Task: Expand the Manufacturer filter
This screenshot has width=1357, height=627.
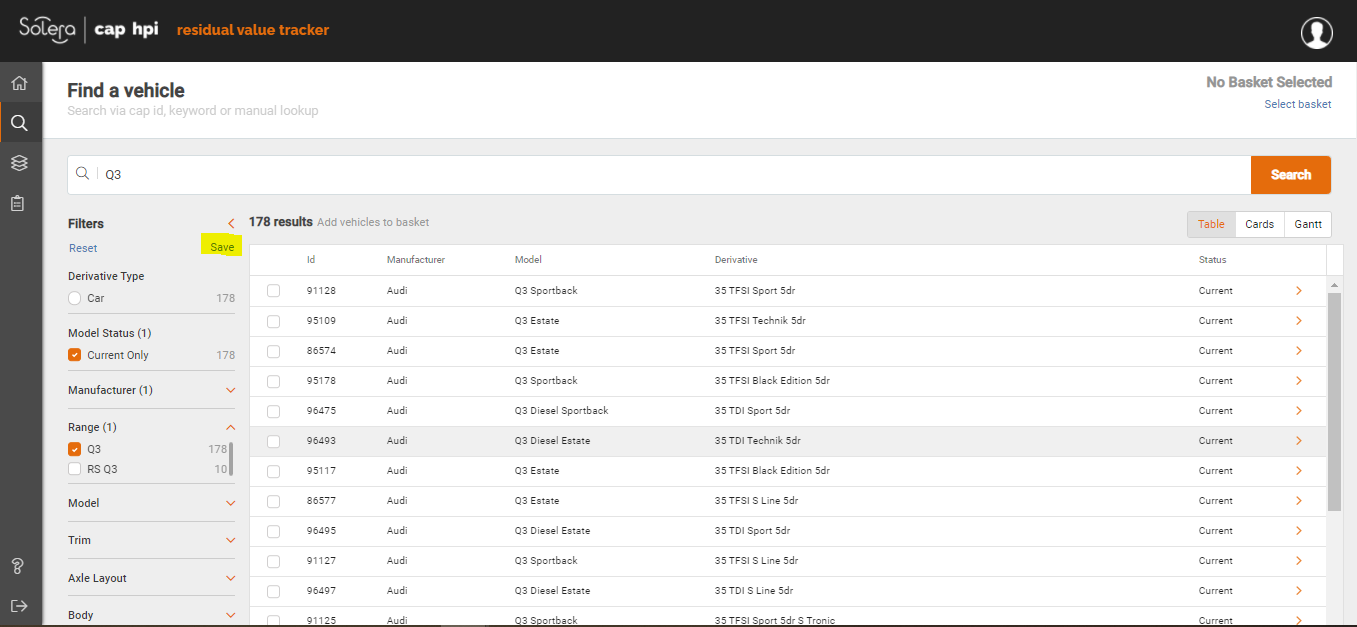Action: point(231,391)
